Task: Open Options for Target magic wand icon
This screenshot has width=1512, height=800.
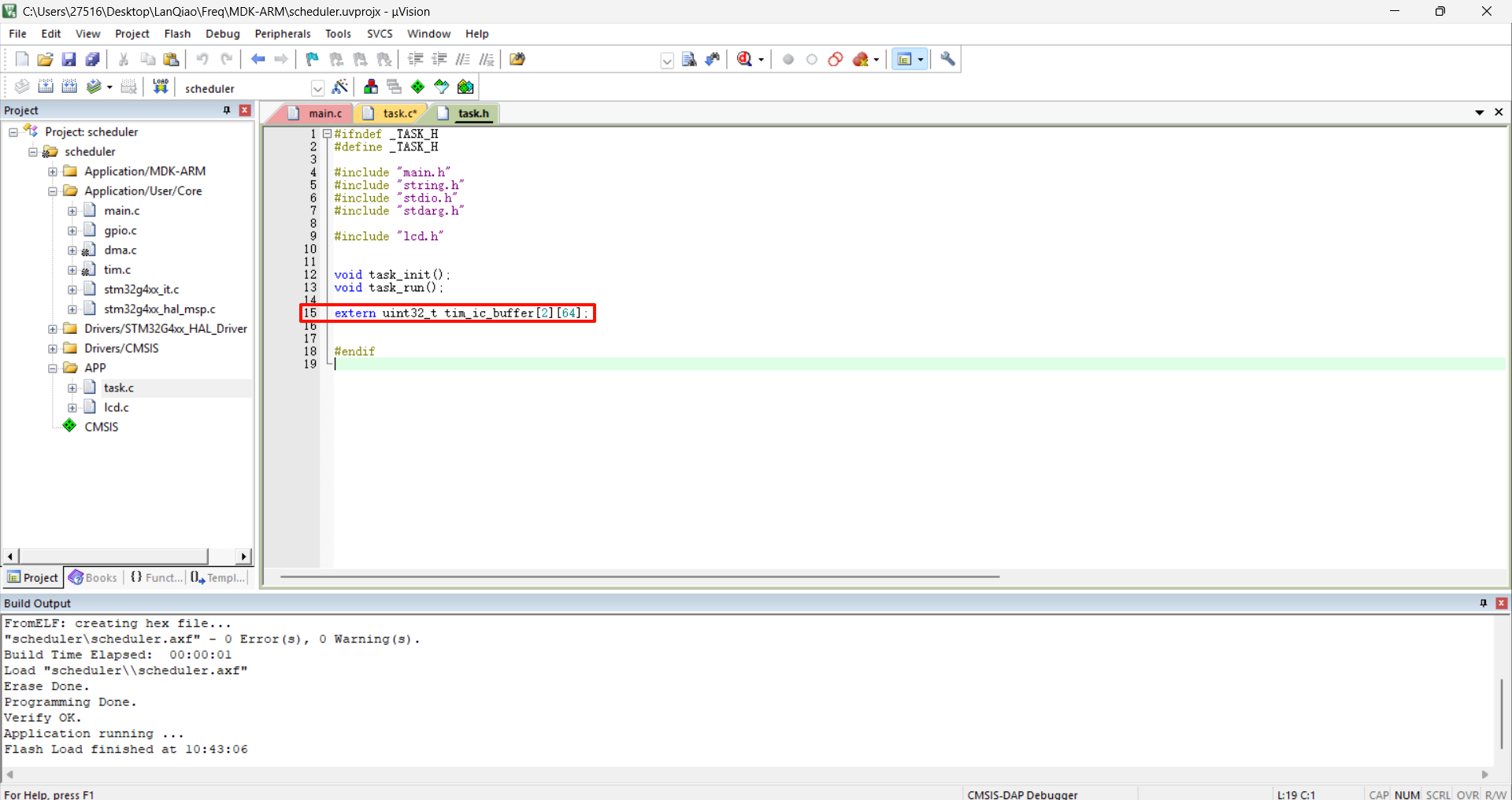Action: coord(340,87)
